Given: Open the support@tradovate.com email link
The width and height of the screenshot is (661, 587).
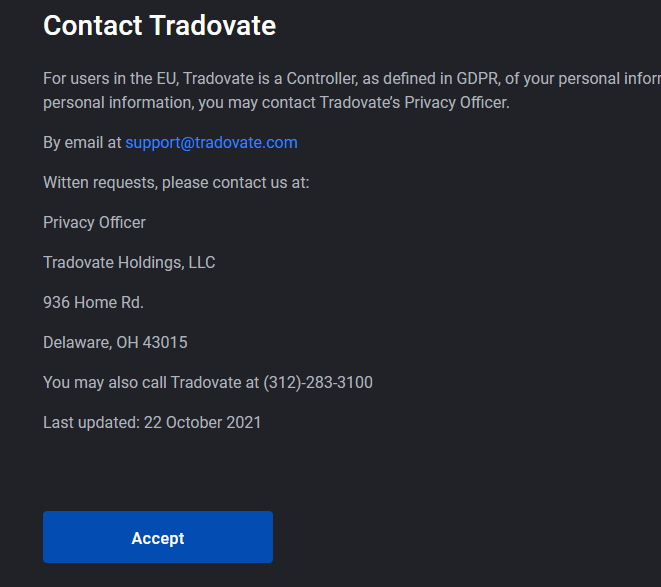Looking at the screenshot, I should (x=211, y=143).
